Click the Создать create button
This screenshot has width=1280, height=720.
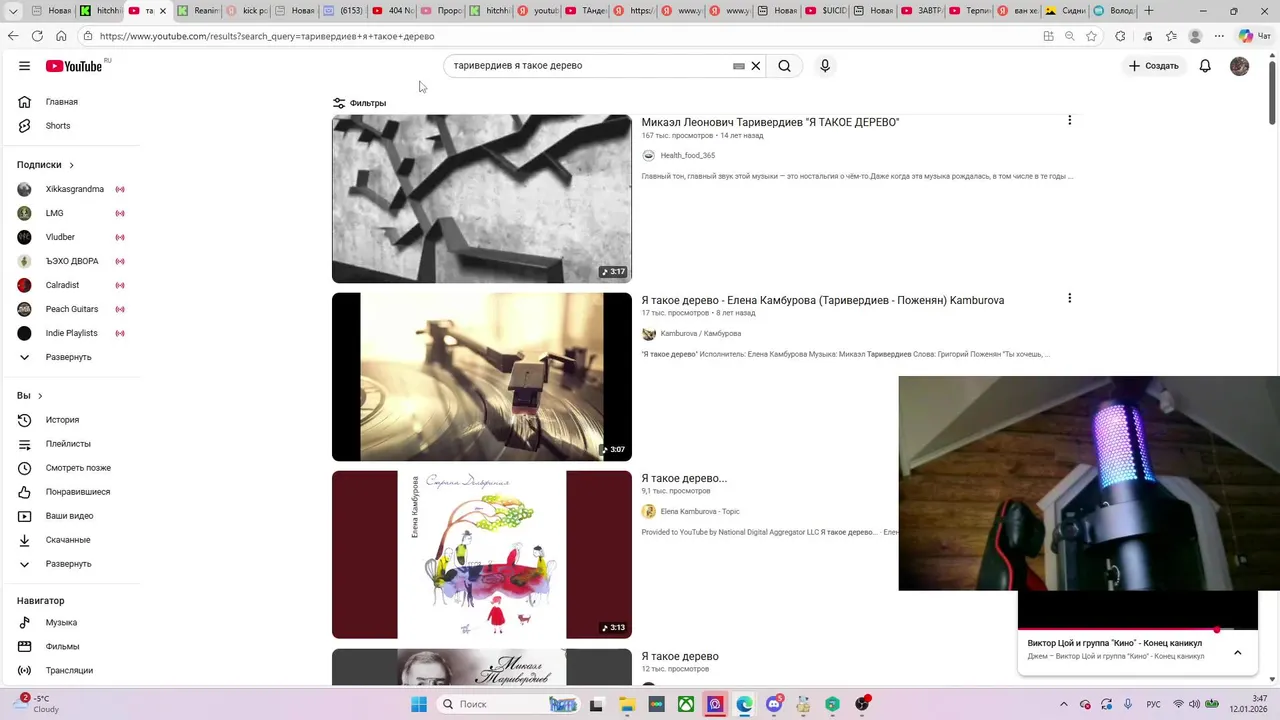pos(1154,66)
